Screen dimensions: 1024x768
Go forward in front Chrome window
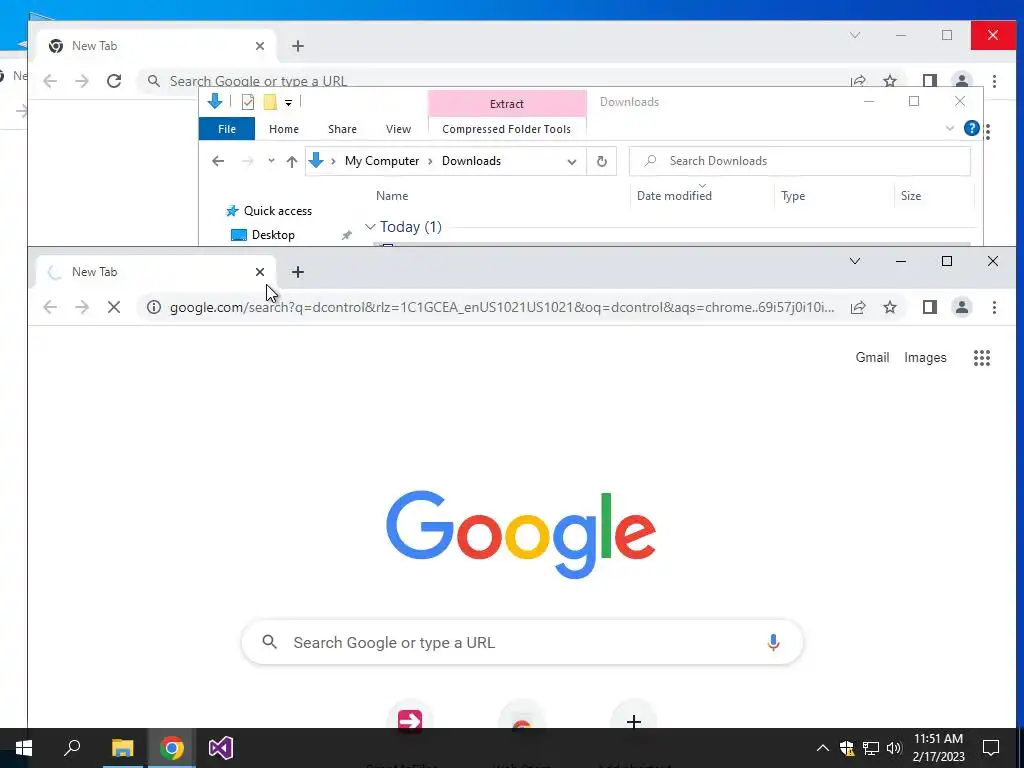82,307
